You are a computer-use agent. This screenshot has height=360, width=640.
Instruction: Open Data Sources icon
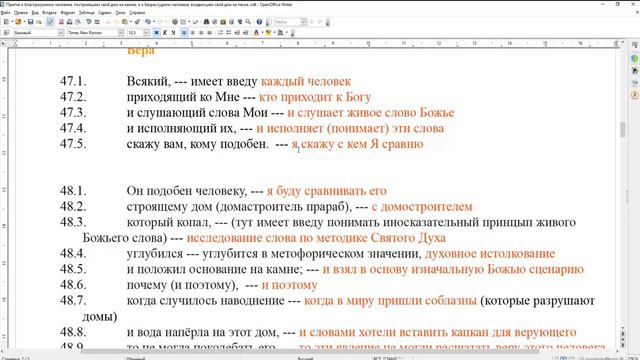tap(231, 22)
